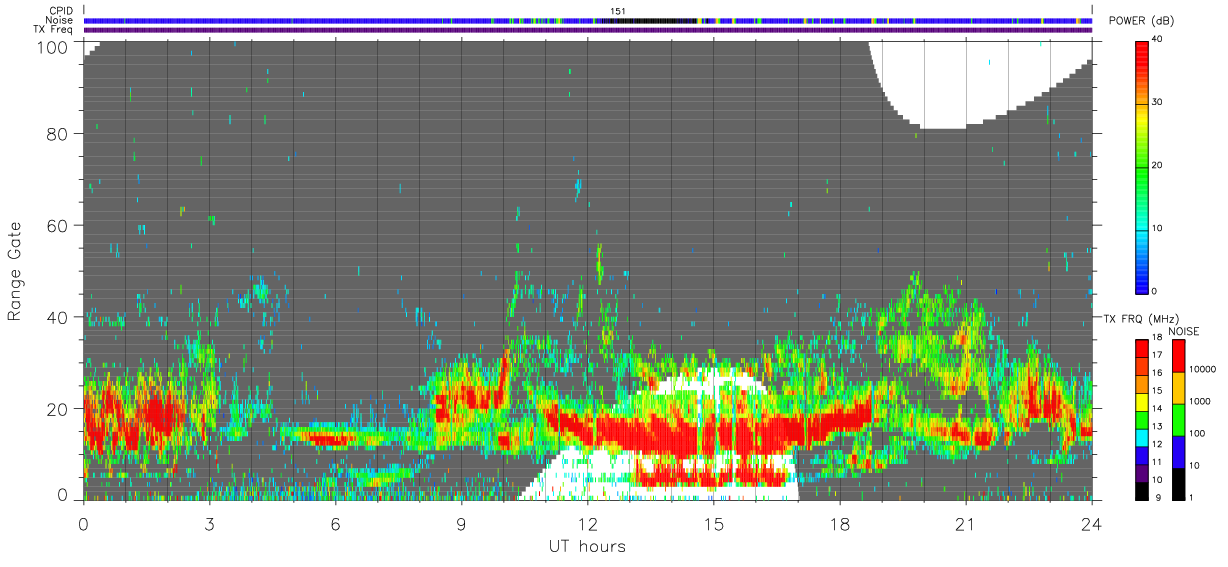Click the "100" range gate axis tick
The image size is (1228, 567).
pyautogui.click(x=53, y=46)
